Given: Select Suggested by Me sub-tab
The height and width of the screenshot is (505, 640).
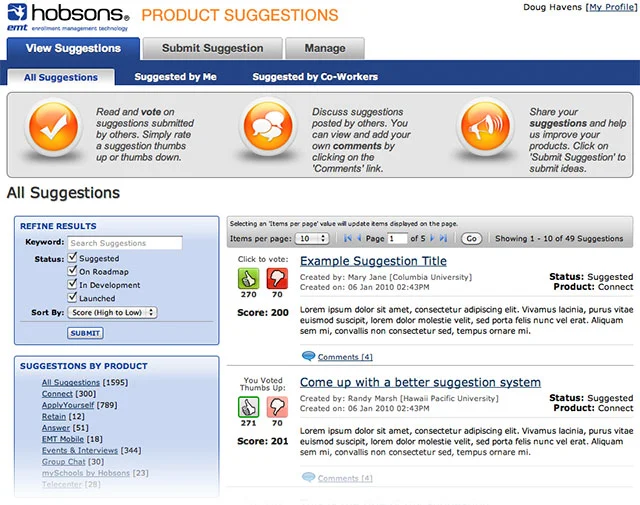Looking at the screenshot, I should pos(176,77).
